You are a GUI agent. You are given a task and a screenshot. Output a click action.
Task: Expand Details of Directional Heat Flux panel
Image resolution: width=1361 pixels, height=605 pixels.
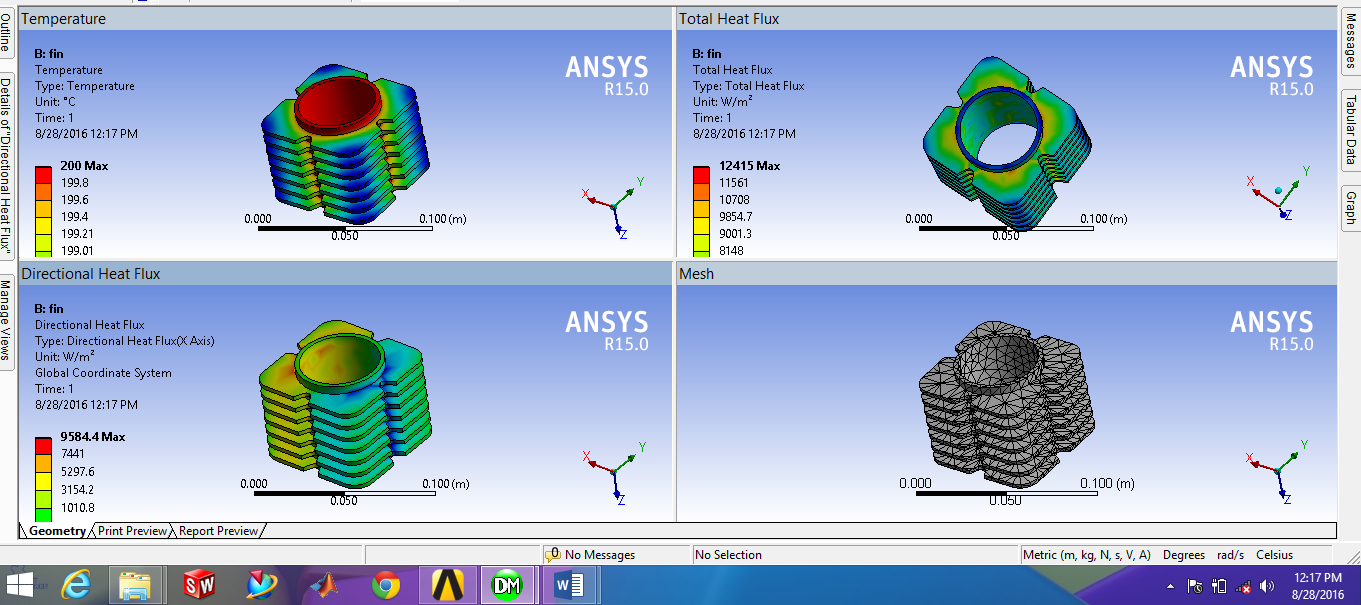pos(5,164)
